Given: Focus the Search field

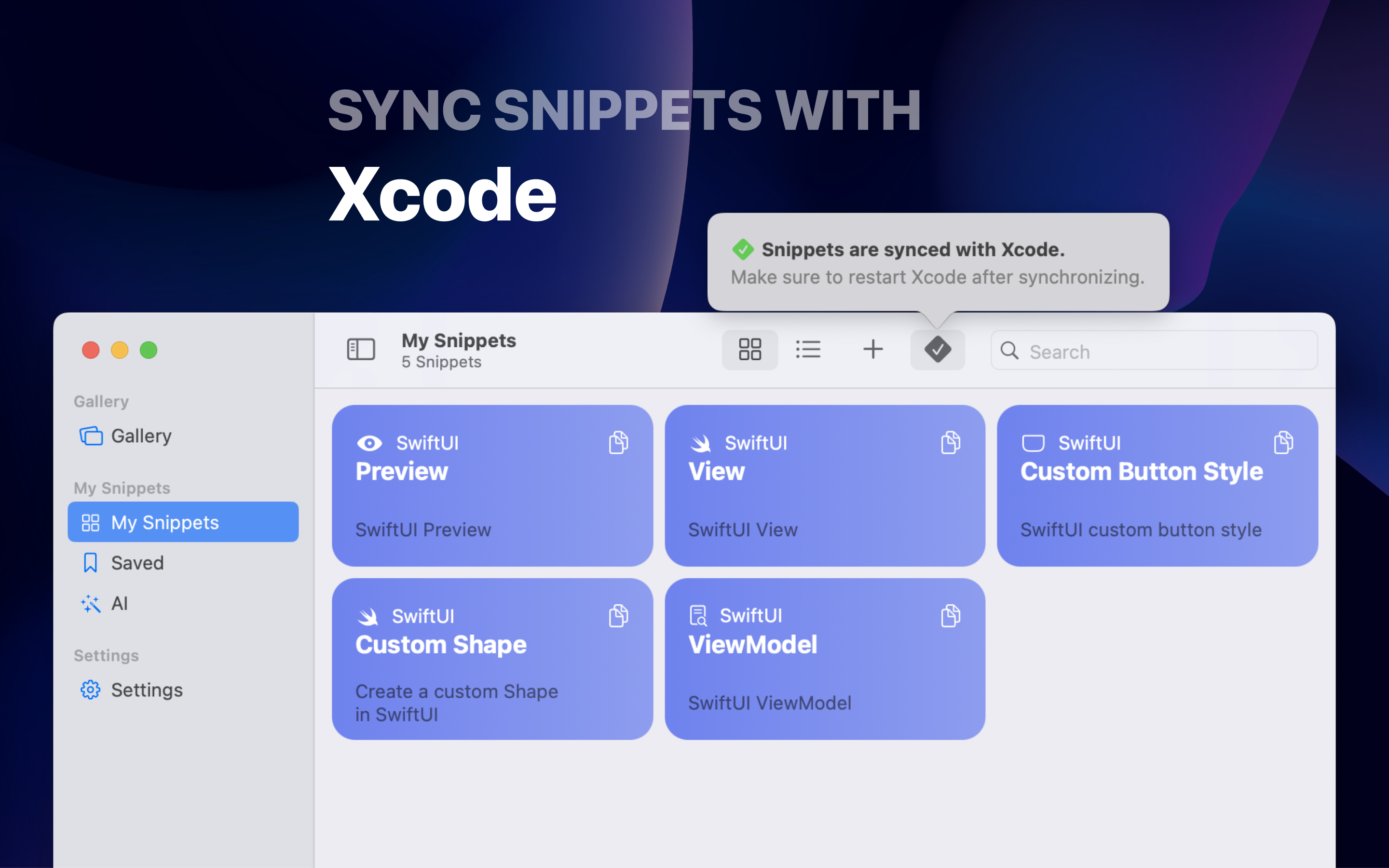Looking at the screenshot, I should [1154, 350].
